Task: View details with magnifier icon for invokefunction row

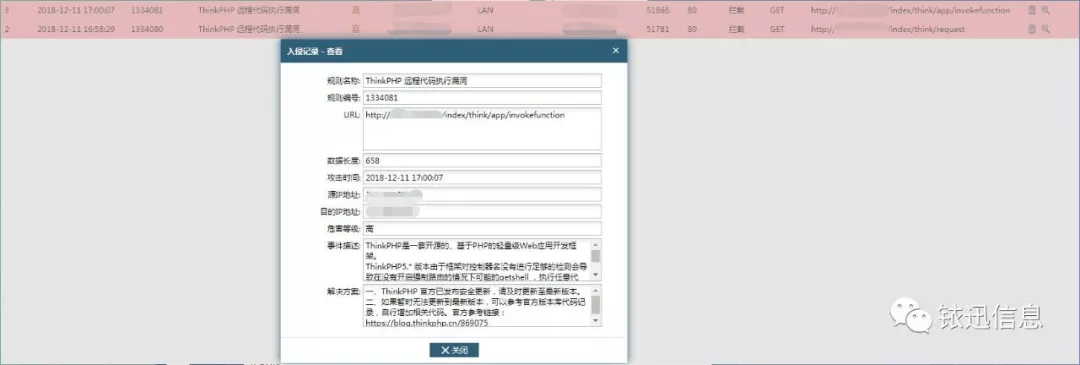Action: click(x=1046, y=10)
